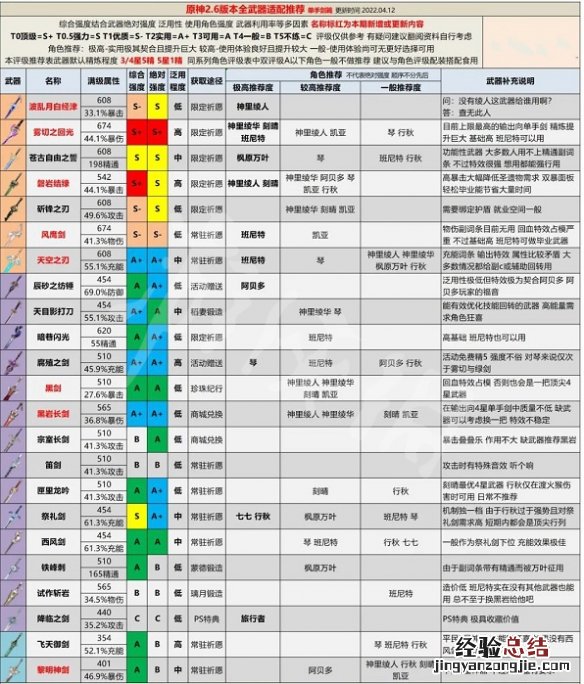Select the 黎明神剑 weapon icon
The image size is (584, 684).
pyautogui.click(x=13, y=670)
